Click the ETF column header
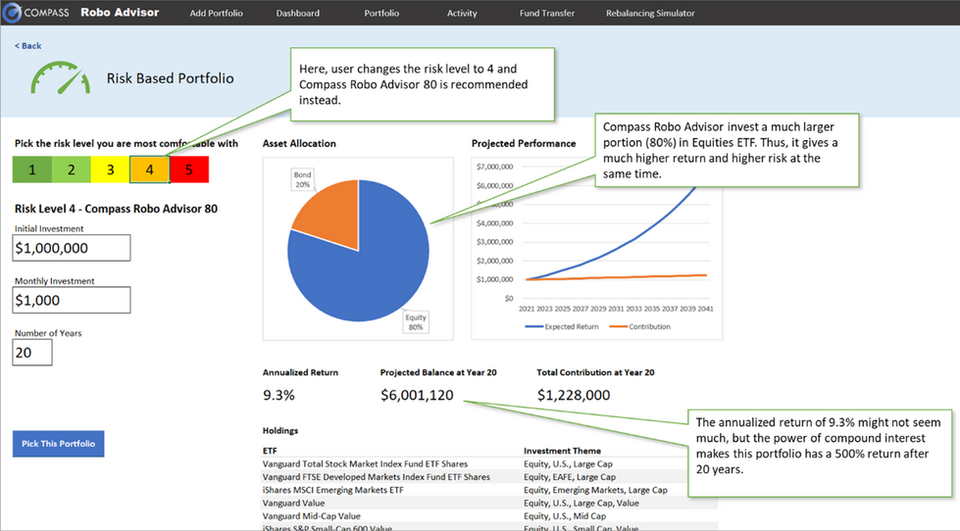The image size is (960, 531). pos(270,451)
